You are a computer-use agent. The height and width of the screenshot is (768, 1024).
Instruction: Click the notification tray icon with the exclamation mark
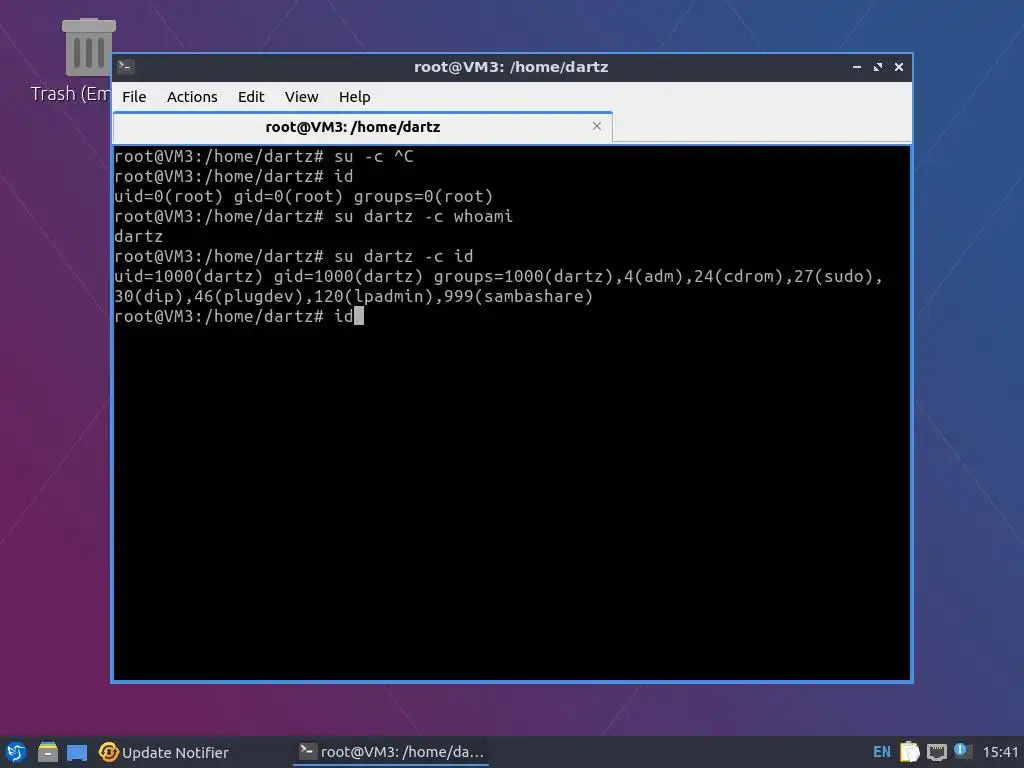pyautogui.click(x=961, y=751)
